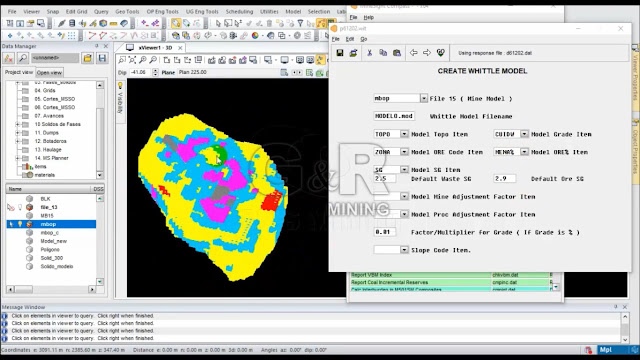Toggle selectability arrow for mbop row
Screen dimensions: 640x360
[11, 224]
